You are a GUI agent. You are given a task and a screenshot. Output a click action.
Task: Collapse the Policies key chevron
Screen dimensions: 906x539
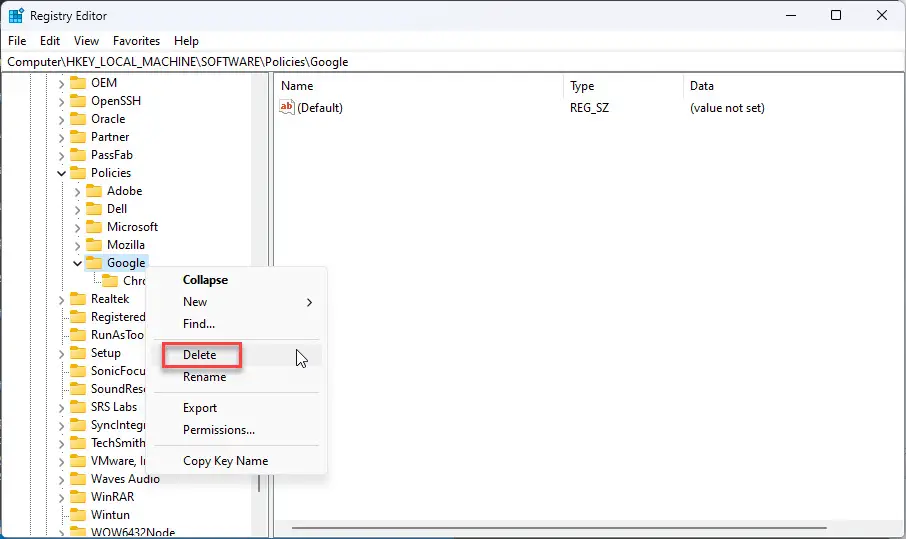coord(61,173)
